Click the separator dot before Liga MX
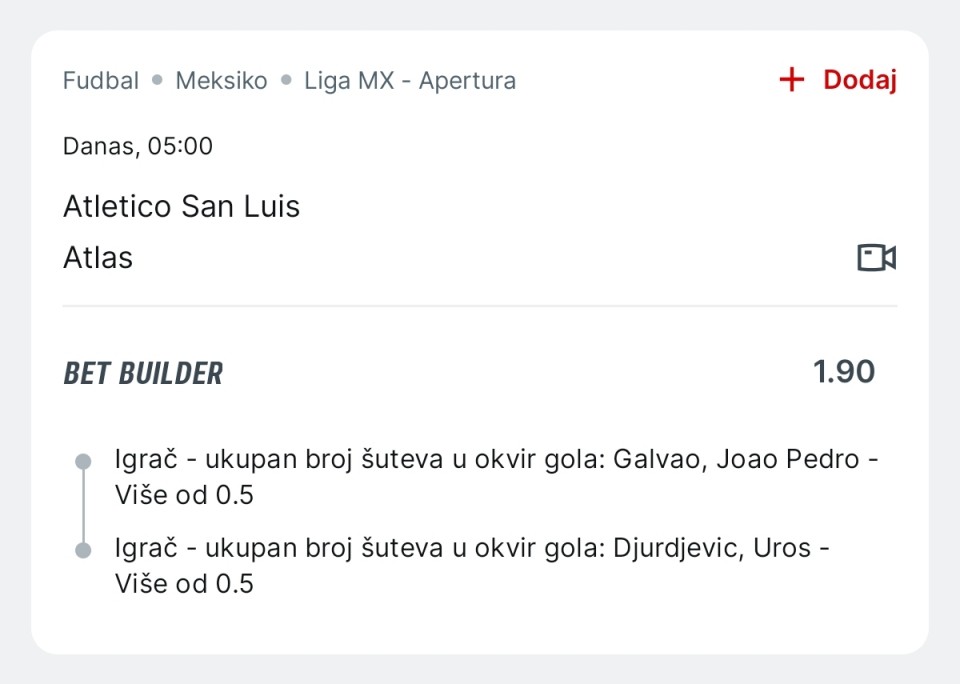The image size is (960, 684). pos(286,81)
